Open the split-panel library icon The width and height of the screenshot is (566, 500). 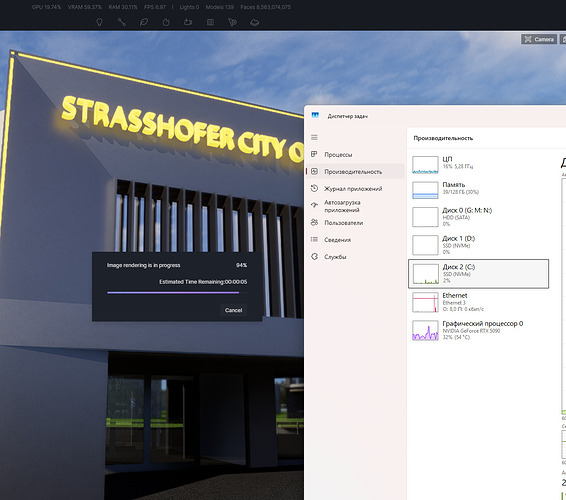[x=210, y=22]
